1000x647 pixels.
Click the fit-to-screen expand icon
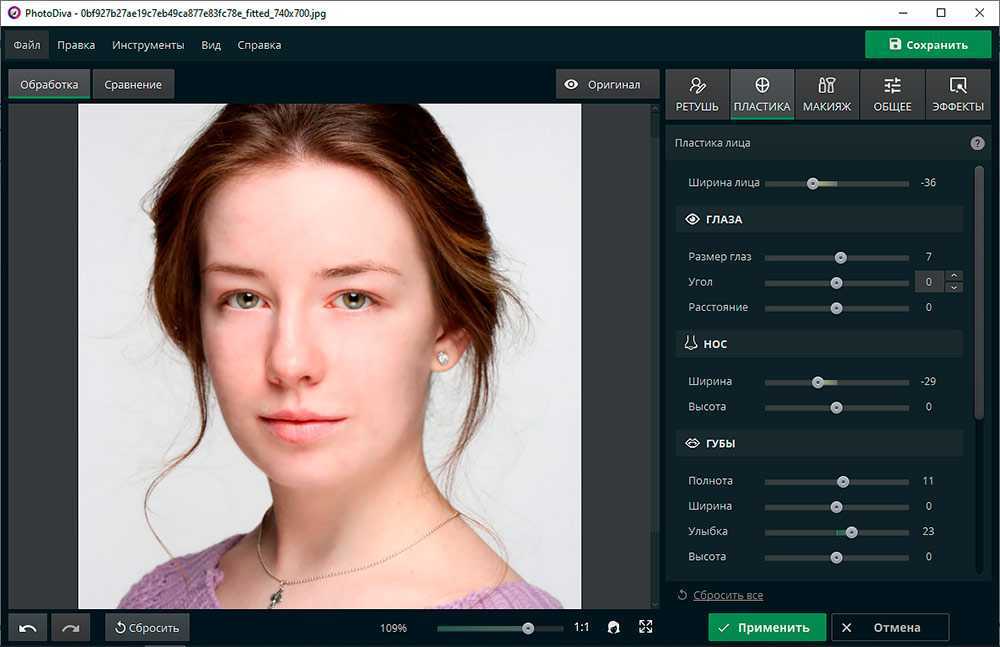pos(646,627)
